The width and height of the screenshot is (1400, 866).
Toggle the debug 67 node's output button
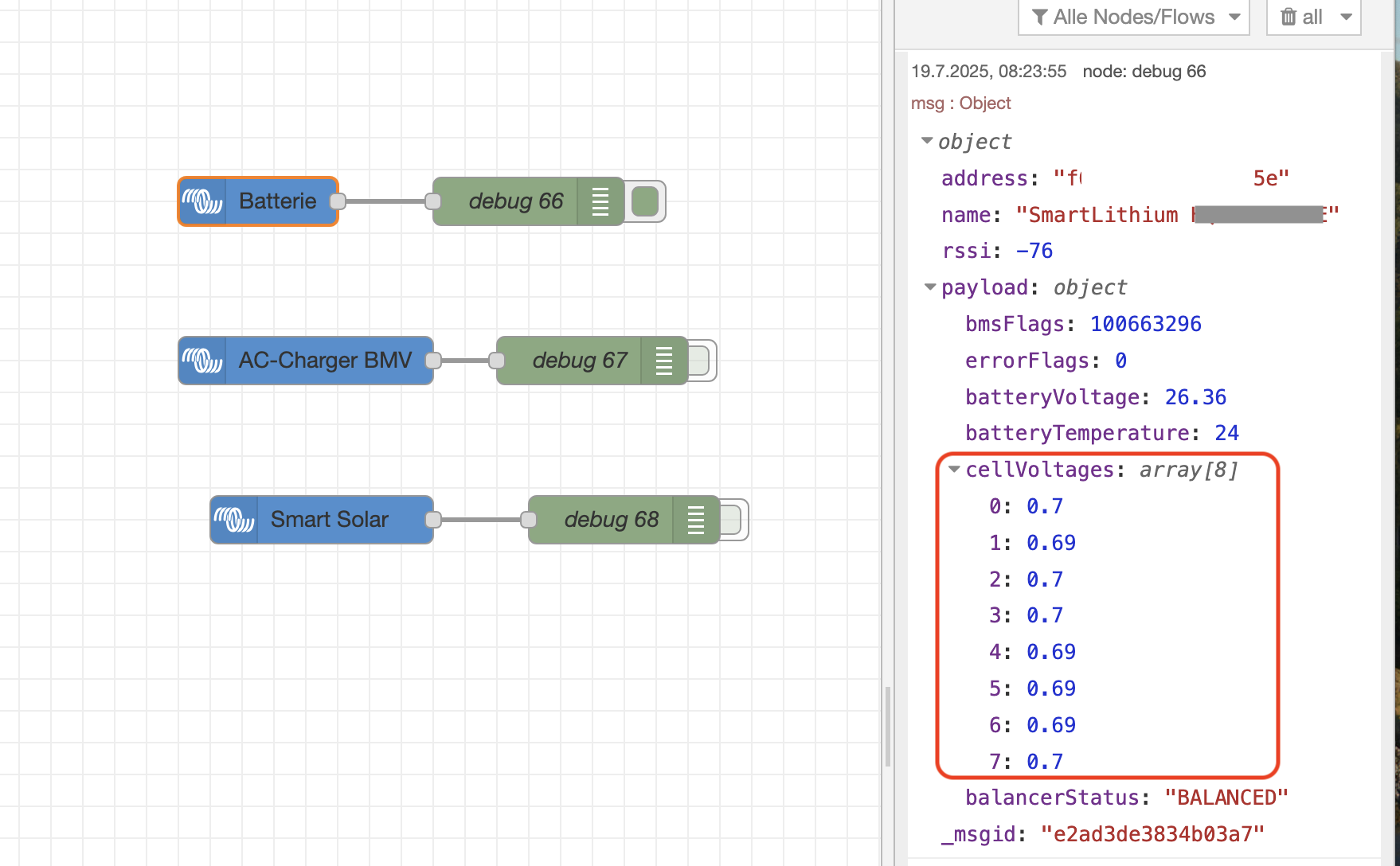[699, 361]
